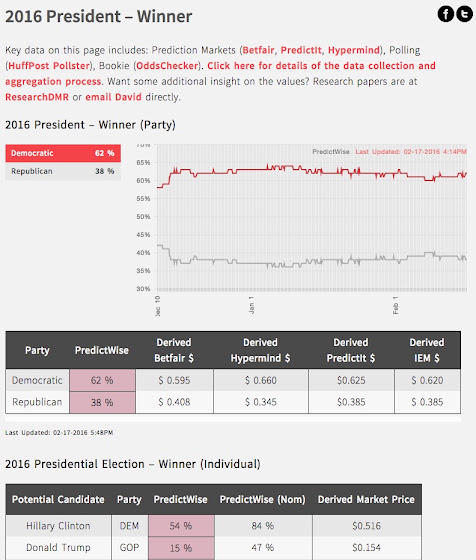The width and height of the screenshot is (476, 560).
Task: Click the Derived Betfair $ column header
Action: [x=174, y=350]
